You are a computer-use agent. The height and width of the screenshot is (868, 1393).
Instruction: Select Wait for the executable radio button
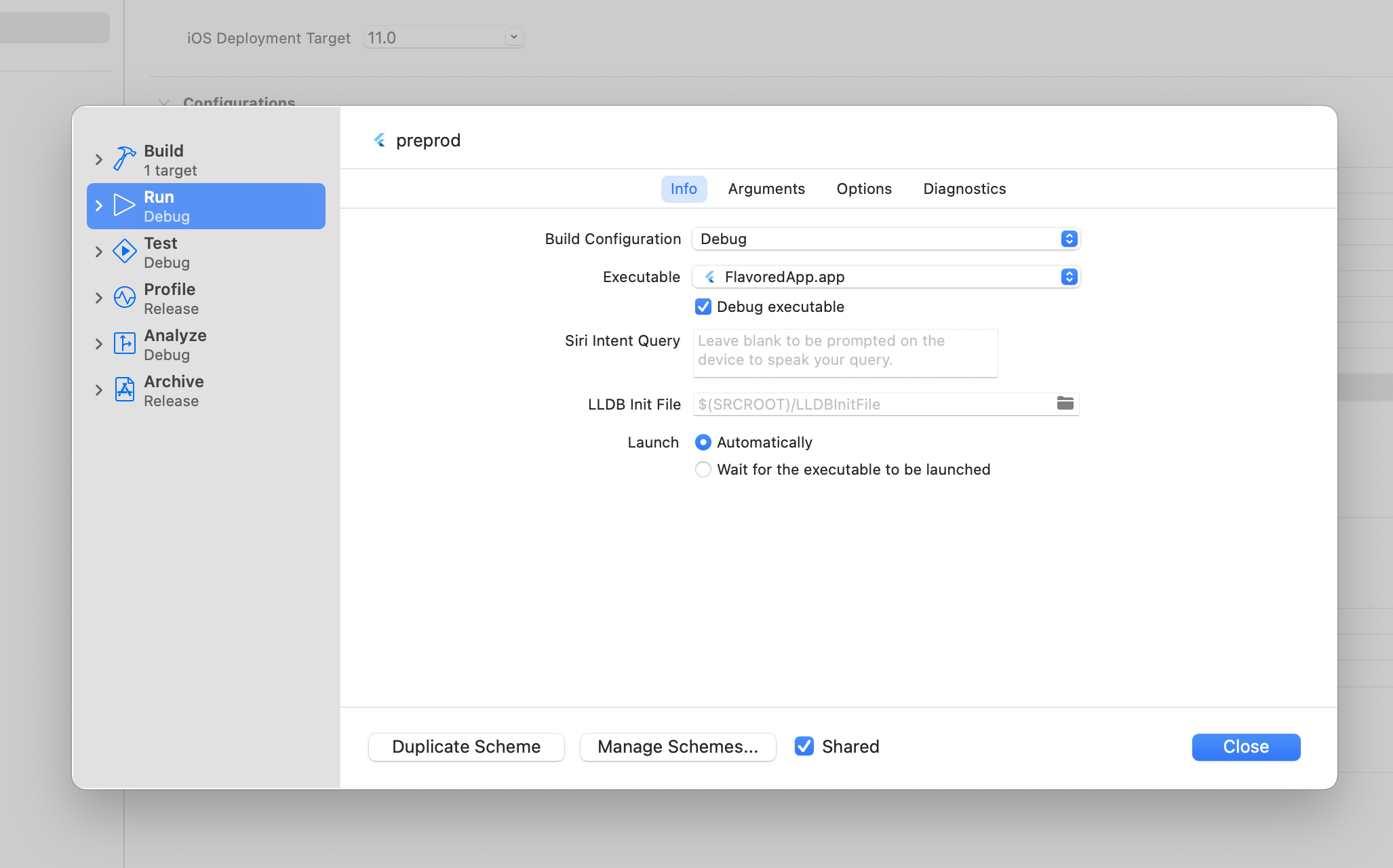703,469
